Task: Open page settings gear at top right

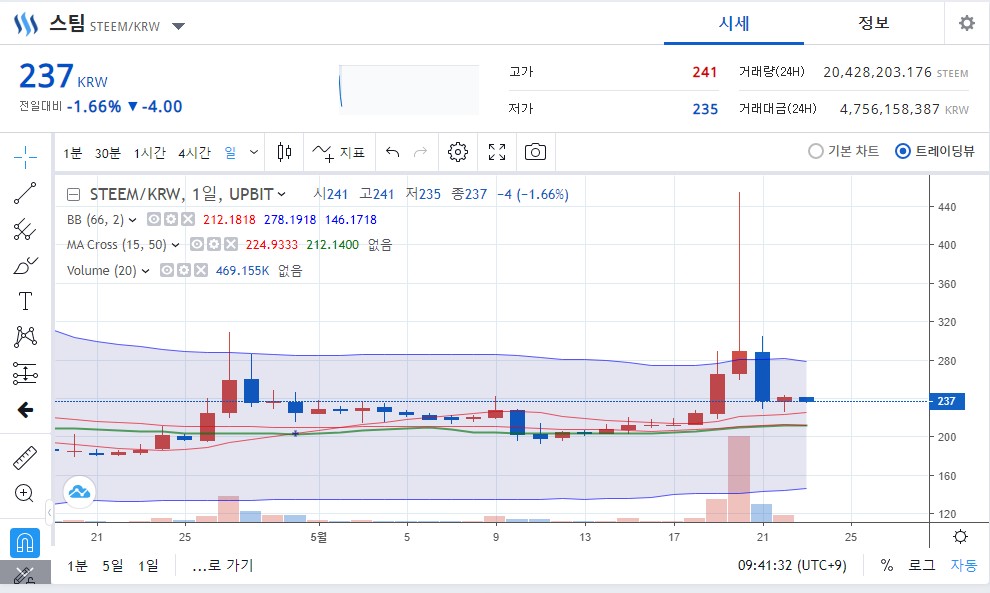Action: 967,23
